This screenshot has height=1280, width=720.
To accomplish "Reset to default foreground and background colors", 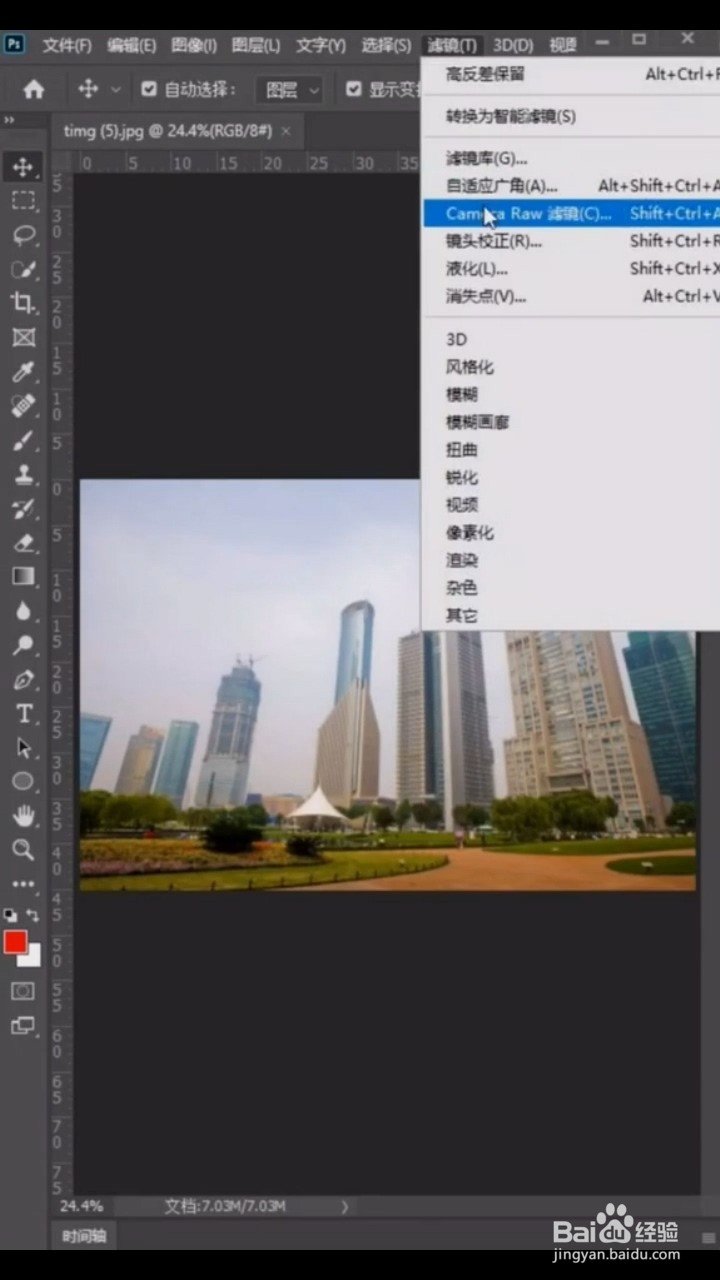I will 10,915.
